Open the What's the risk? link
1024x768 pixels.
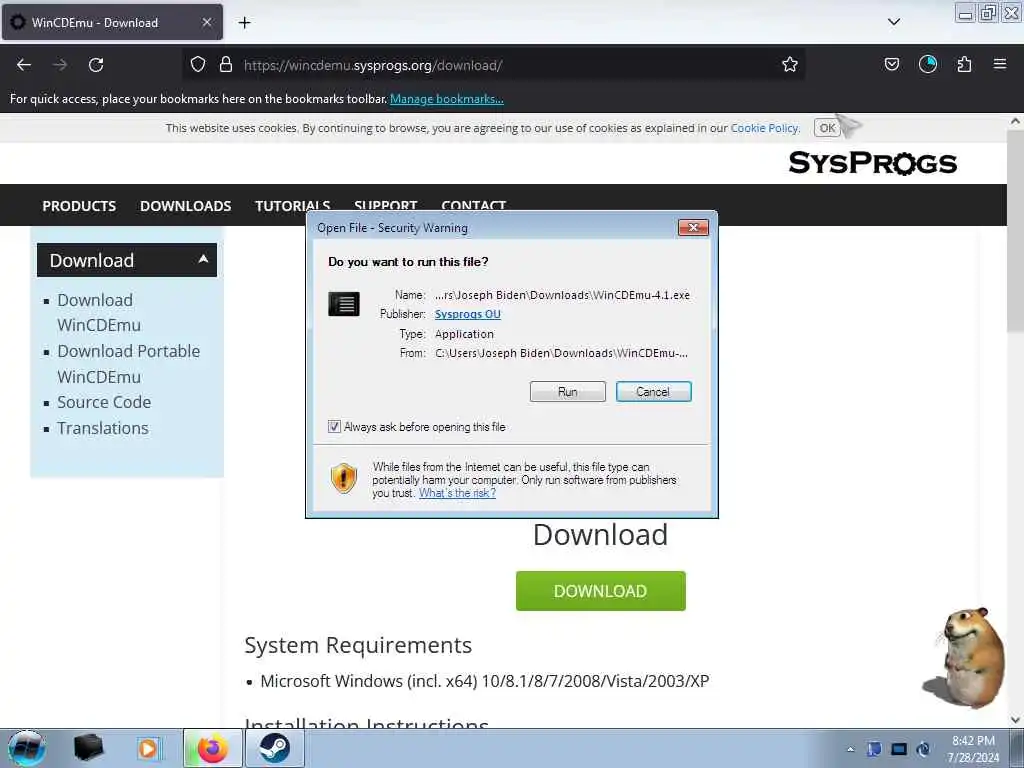click(x=457, y=493)
